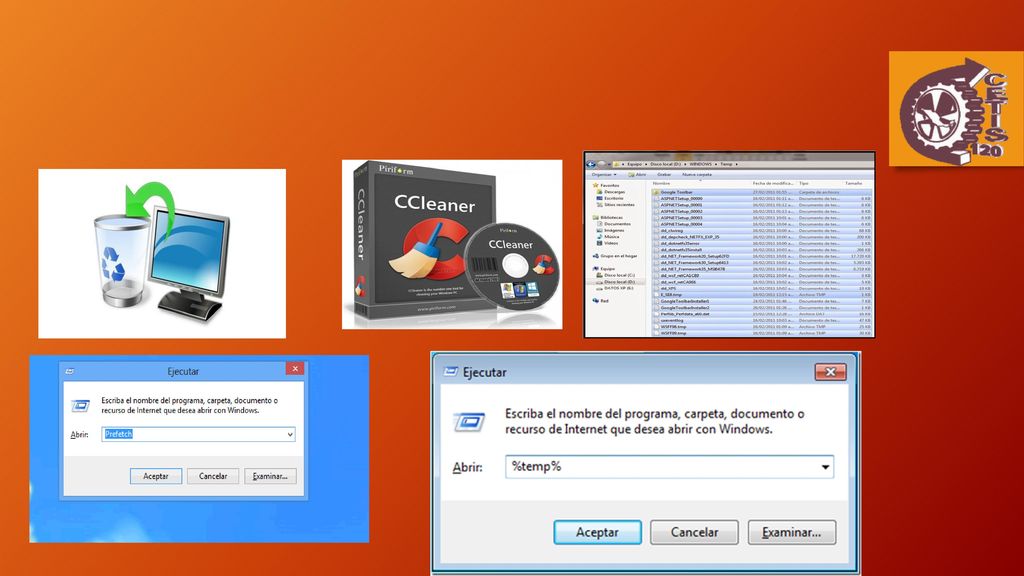
Task: Click the Temp breadcrumb in the address bar
Action: [x=726, y=164]
